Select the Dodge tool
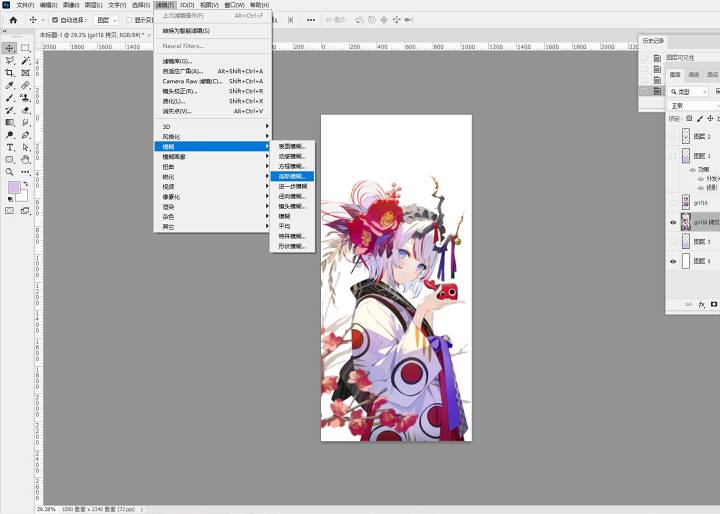 [x=9, y=135]
